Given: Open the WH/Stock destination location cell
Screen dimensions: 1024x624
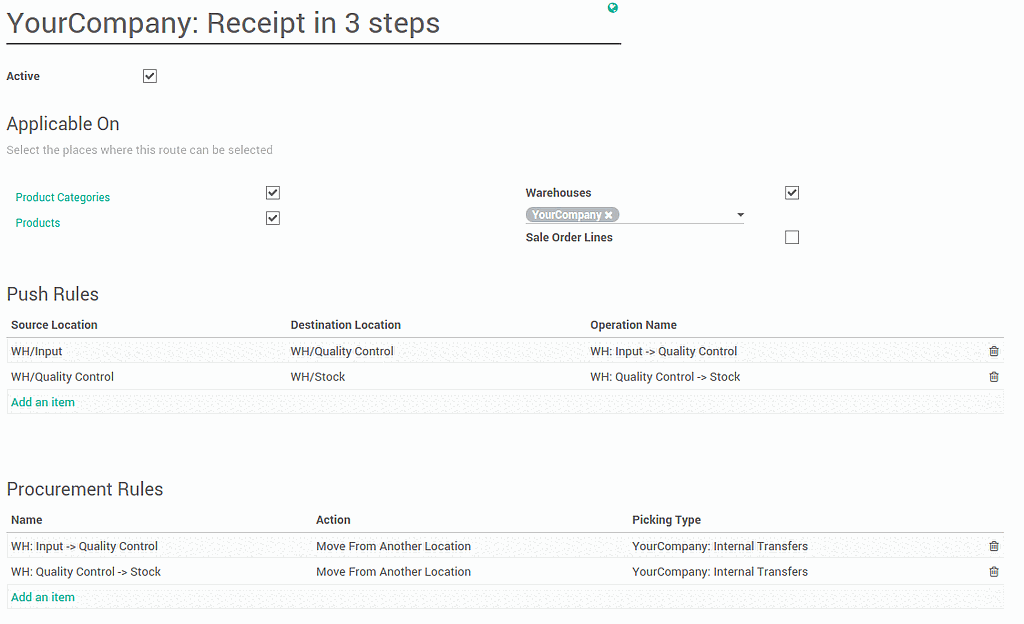Looking at the screenshot, I should (x=318, y=377).
